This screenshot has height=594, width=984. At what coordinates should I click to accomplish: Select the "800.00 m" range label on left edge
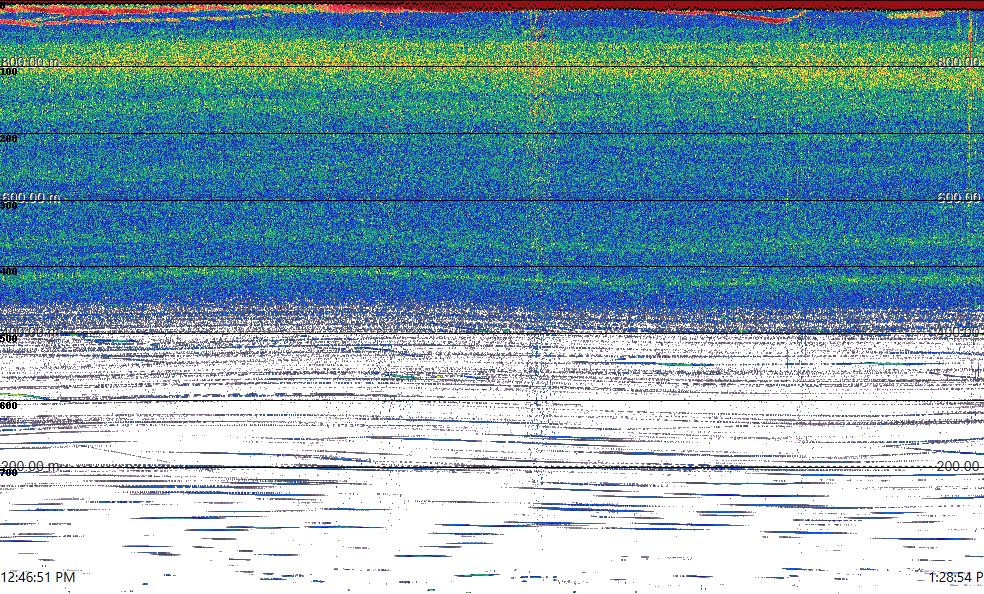[31, 61]
